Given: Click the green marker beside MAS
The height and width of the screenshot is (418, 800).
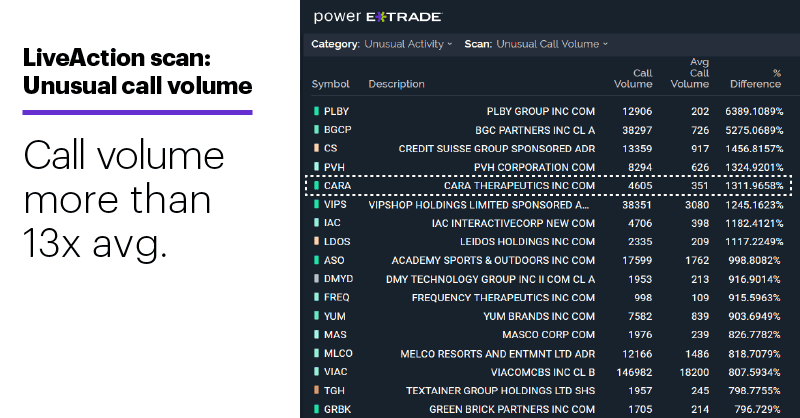Looking at the screenshot, I should (316, 334).
